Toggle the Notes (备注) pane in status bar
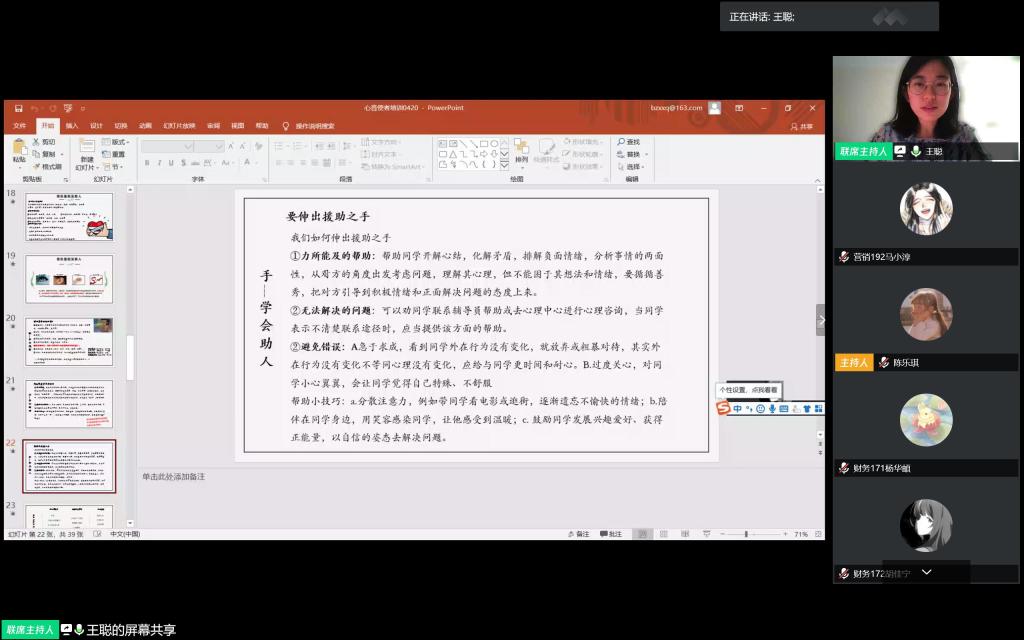 [578, 534]
